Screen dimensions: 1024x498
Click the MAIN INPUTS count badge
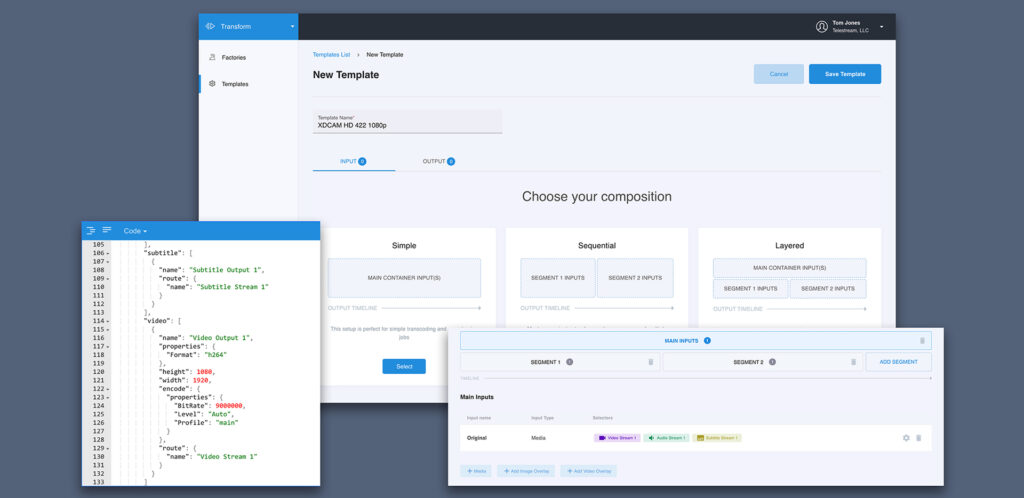click(x=707, y=341)
